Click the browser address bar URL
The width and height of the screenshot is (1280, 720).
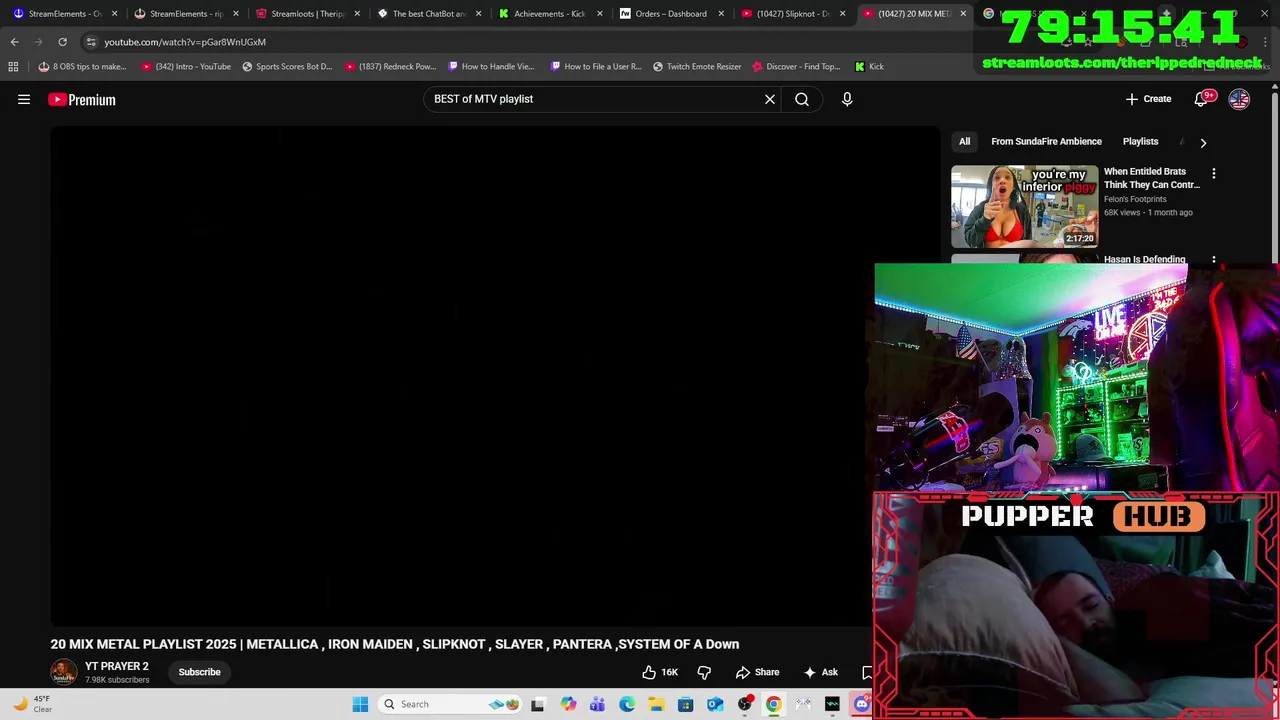185,42
